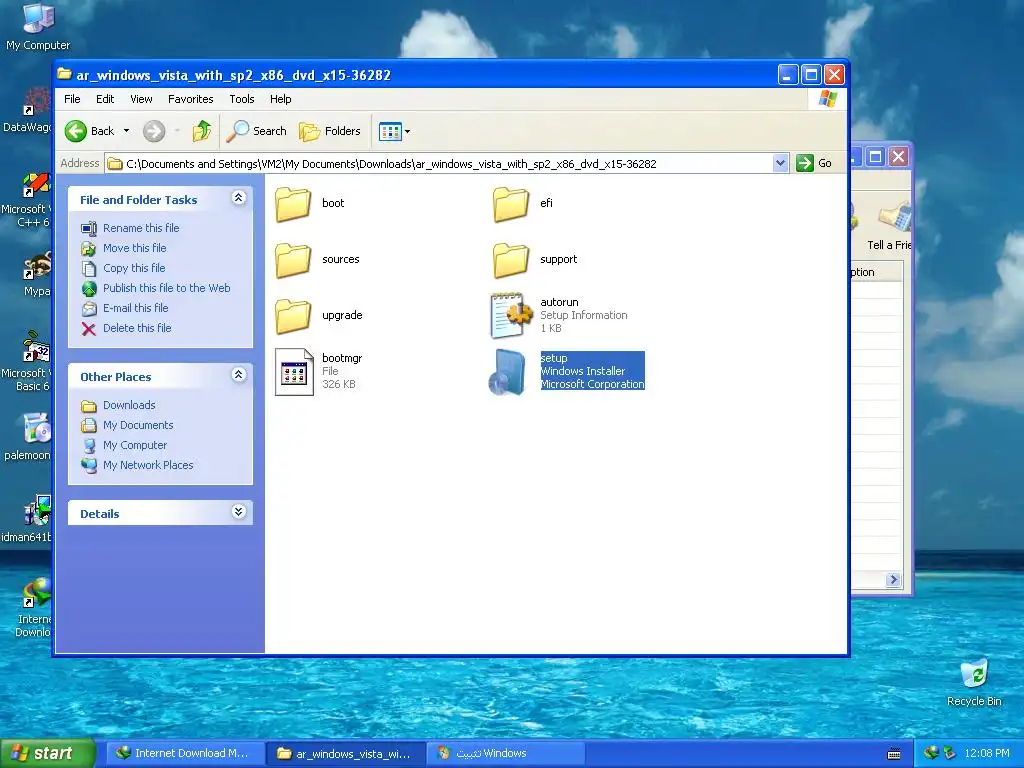Click the Windows flag logo in toolbar

click(827, 99)
